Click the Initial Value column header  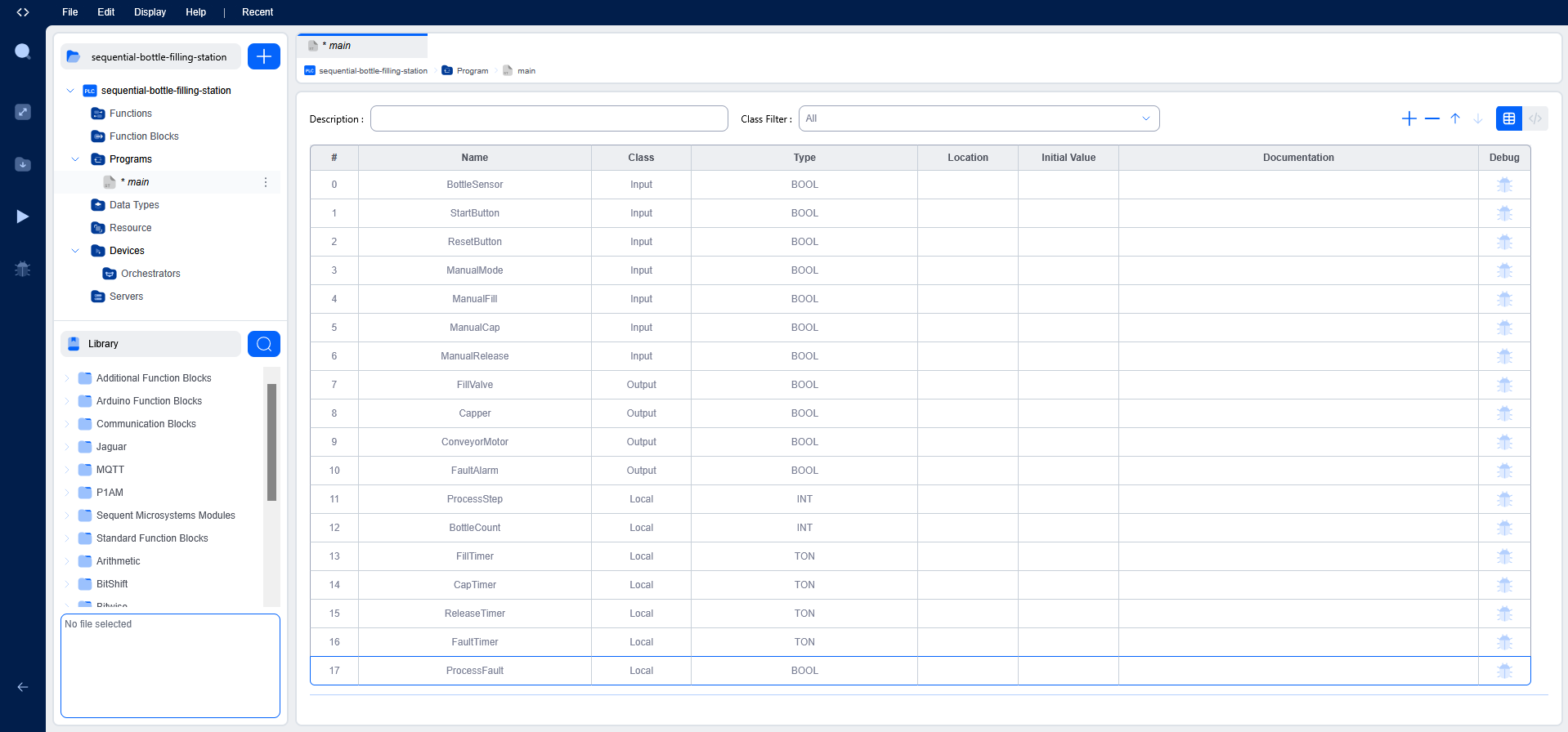coord(1068,158)
